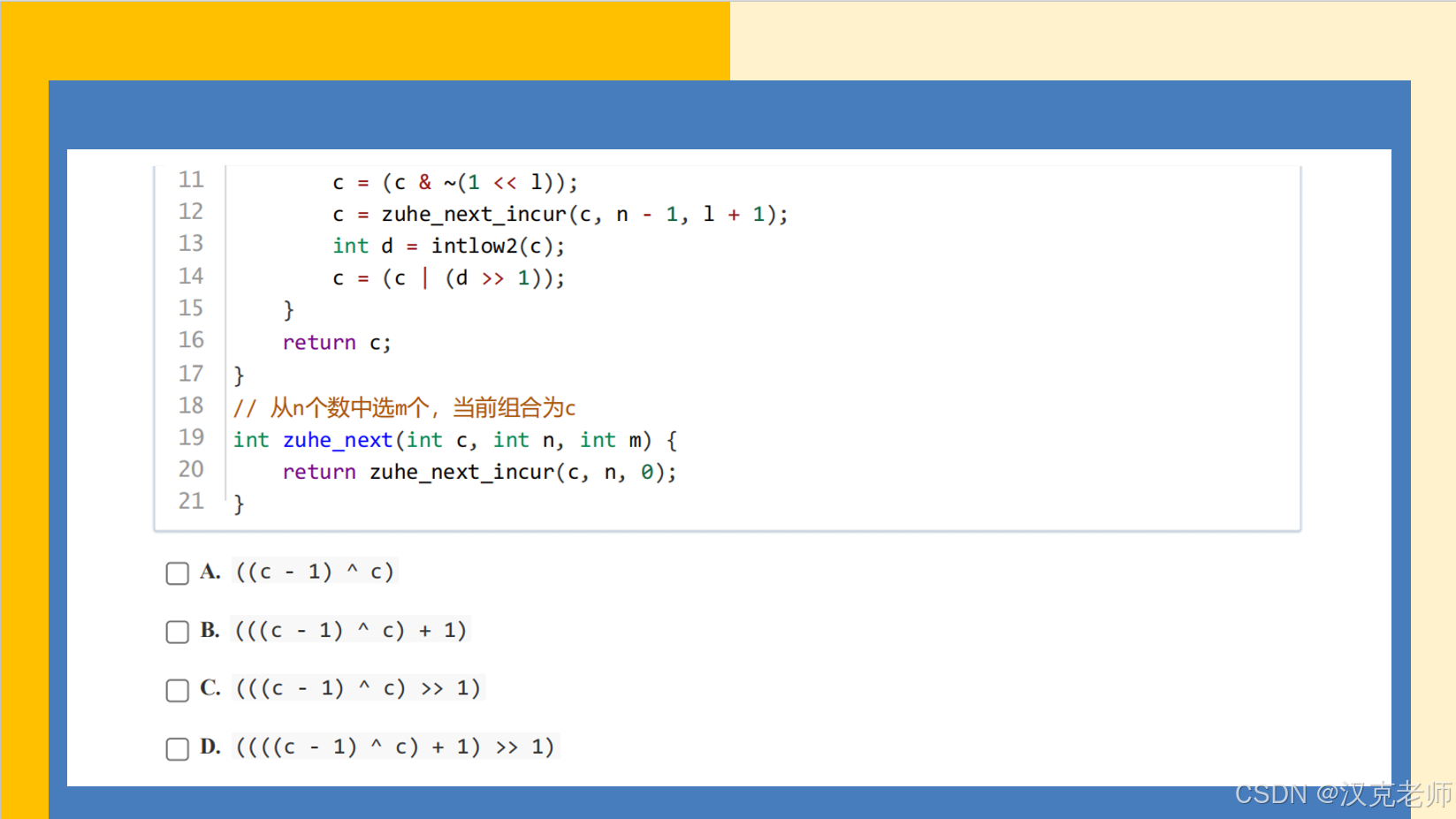Click code line calling zuhe_next_incur(c, n - 1, l + 1)
Screen dimensions: 1456x819
coord(560,215)
